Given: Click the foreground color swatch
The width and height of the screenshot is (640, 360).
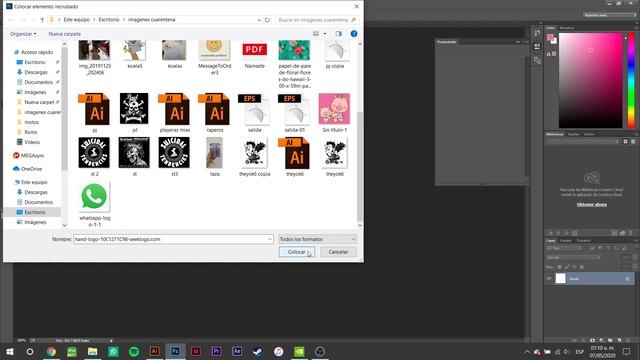Looking at the screenshot, I should click(x=550, y=38).
